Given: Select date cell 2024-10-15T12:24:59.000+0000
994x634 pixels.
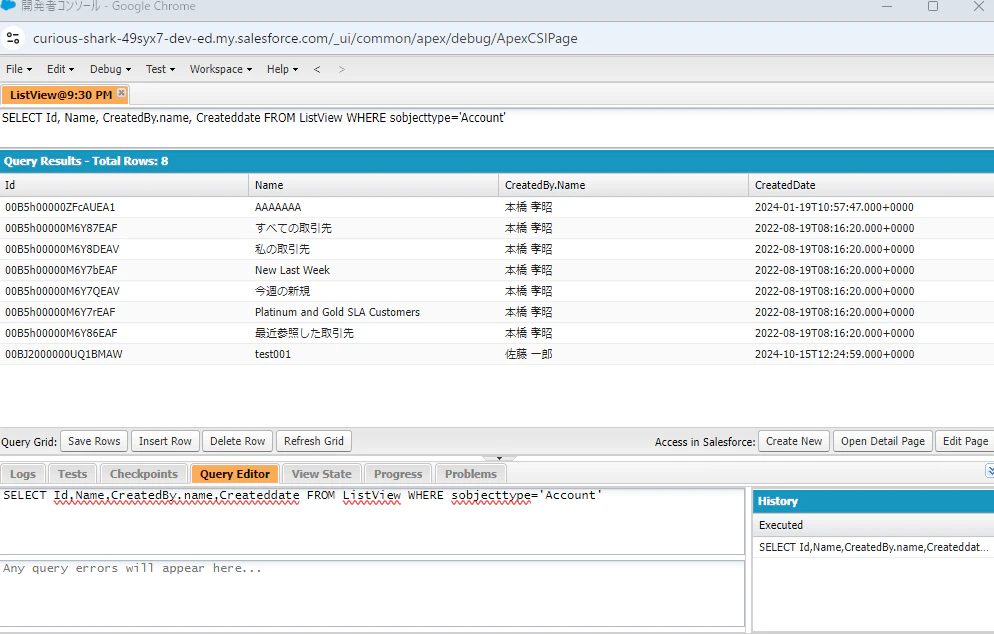Looking at the screenshot, I should (x=871, y=354).
